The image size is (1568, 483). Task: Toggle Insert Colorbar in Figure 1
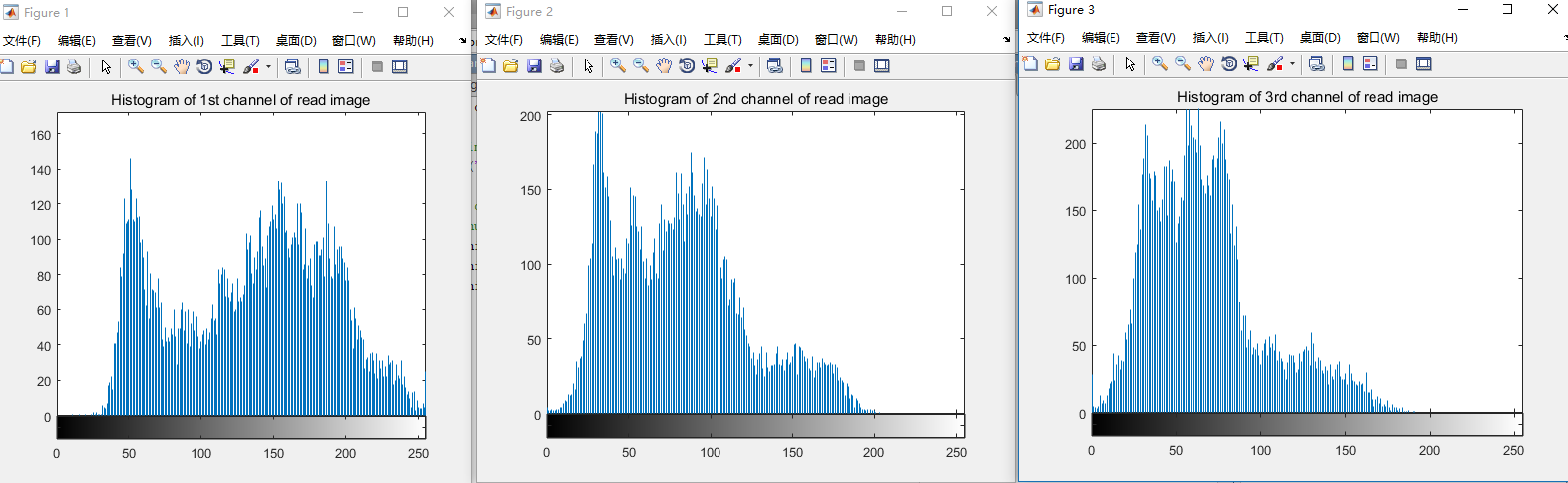(x=323, y=66)
